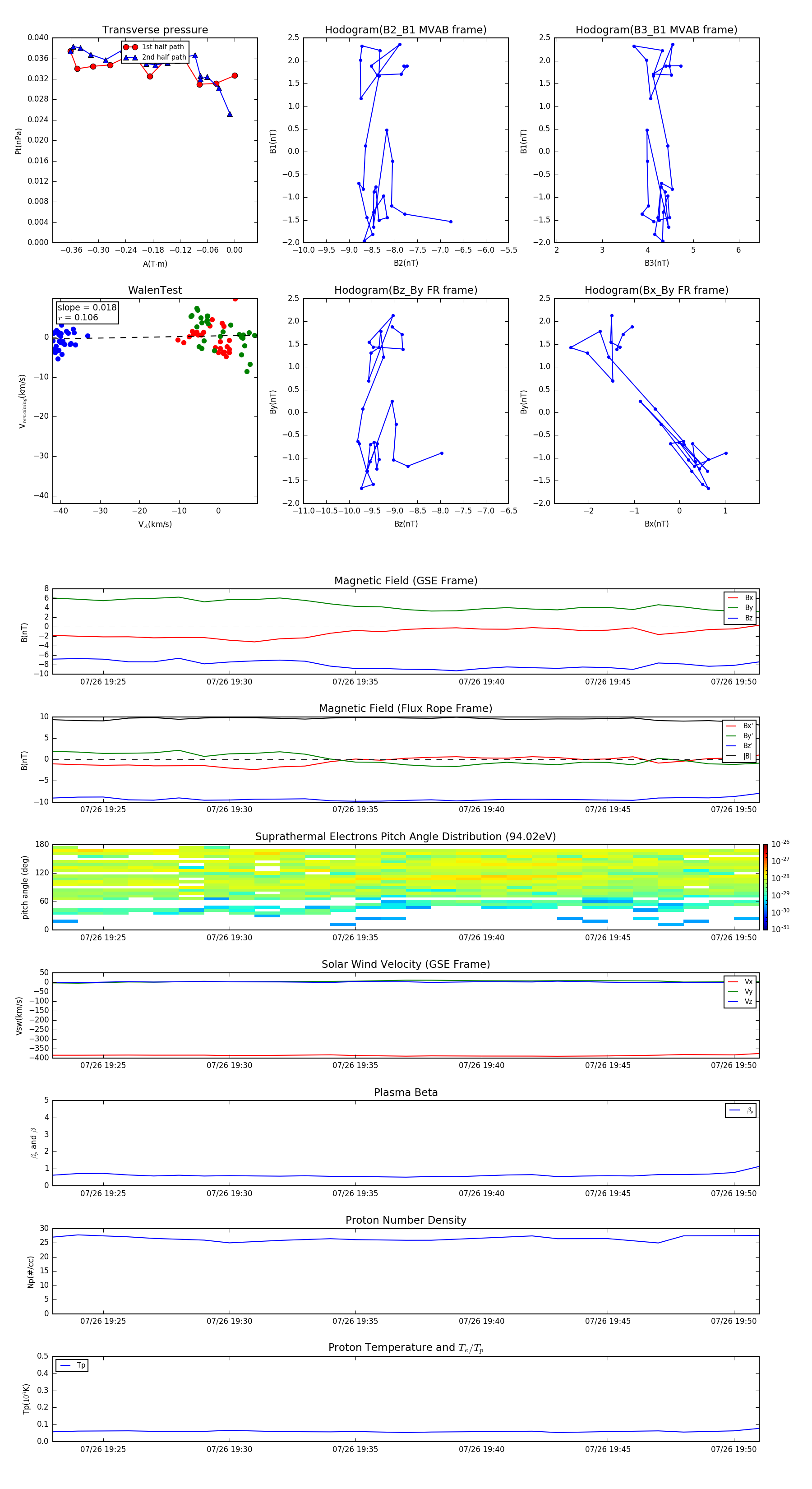Click the Transverse pressure plot area
This screenshot has height=1489, width=812.
[x=155, y=140]
